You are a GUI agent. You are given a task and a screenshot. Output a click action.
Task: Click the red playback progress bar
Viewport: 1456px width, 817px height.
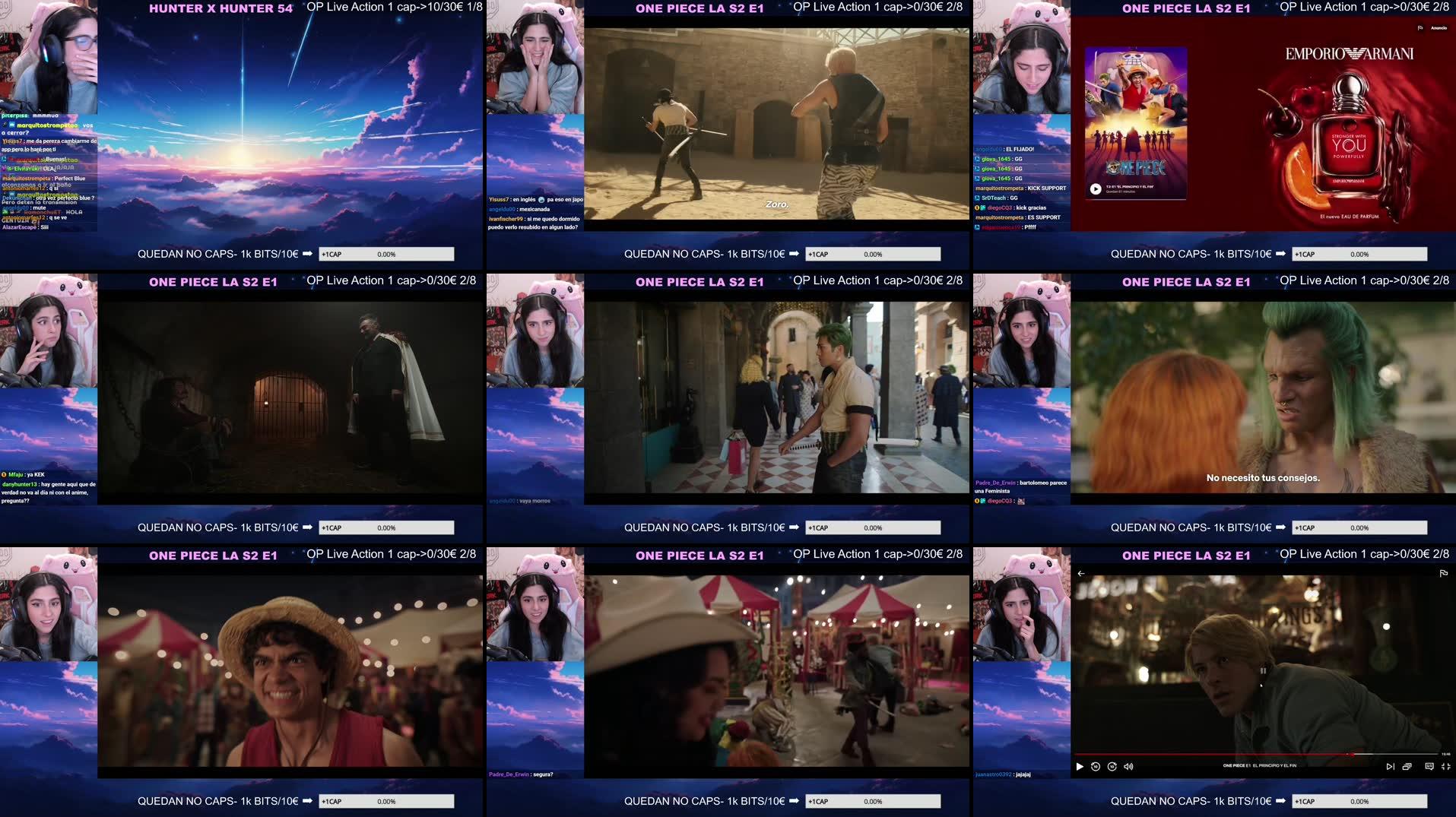click(x=1213, y=754)
